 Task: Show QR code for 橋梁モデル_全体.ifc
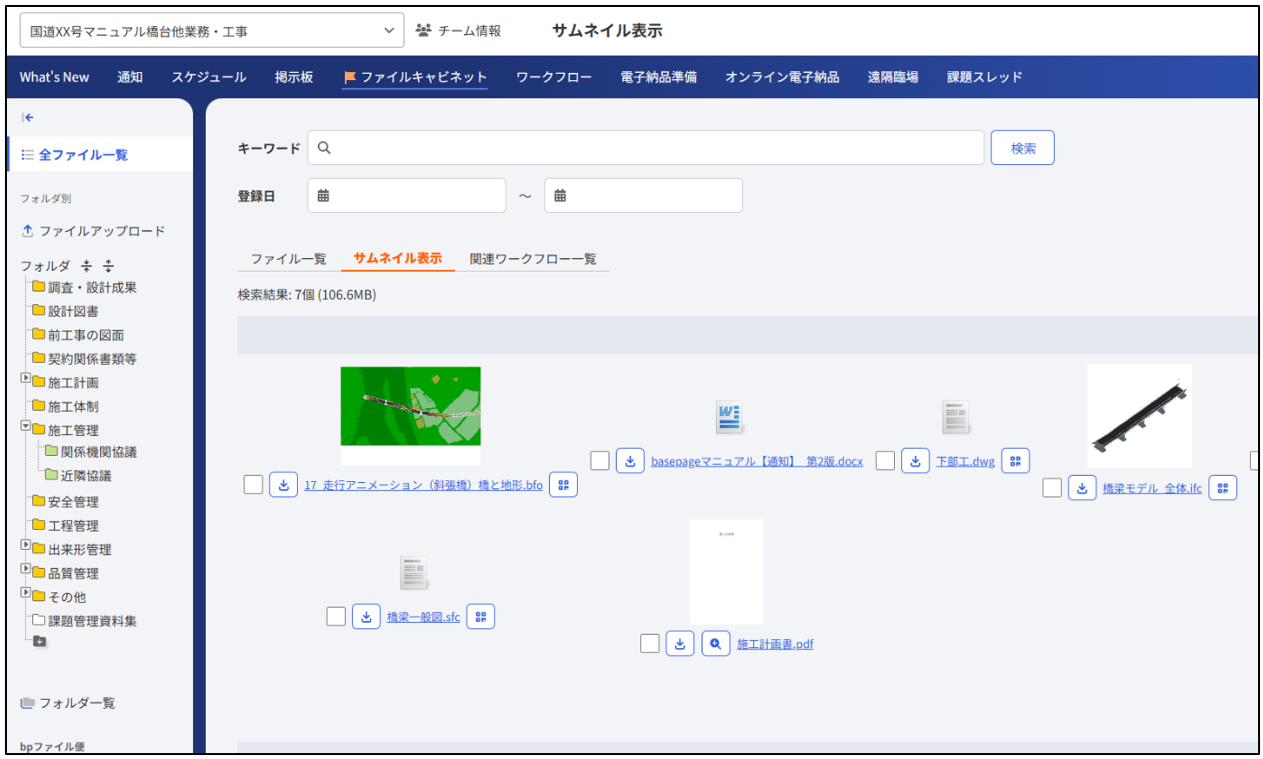click(1223, 488)
